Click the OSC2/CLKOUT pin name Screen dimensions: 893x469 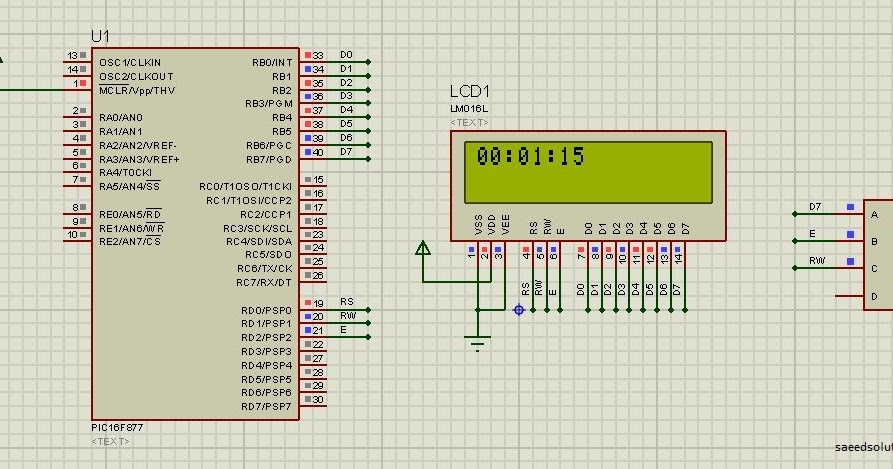136,76
